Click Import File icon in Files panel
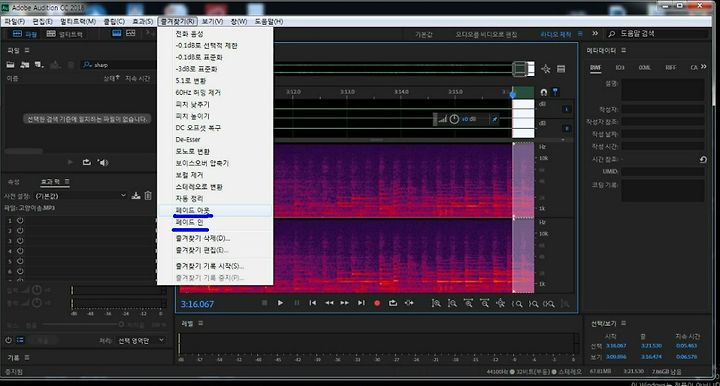Screen dimensions: 720x386 (25, 65)
